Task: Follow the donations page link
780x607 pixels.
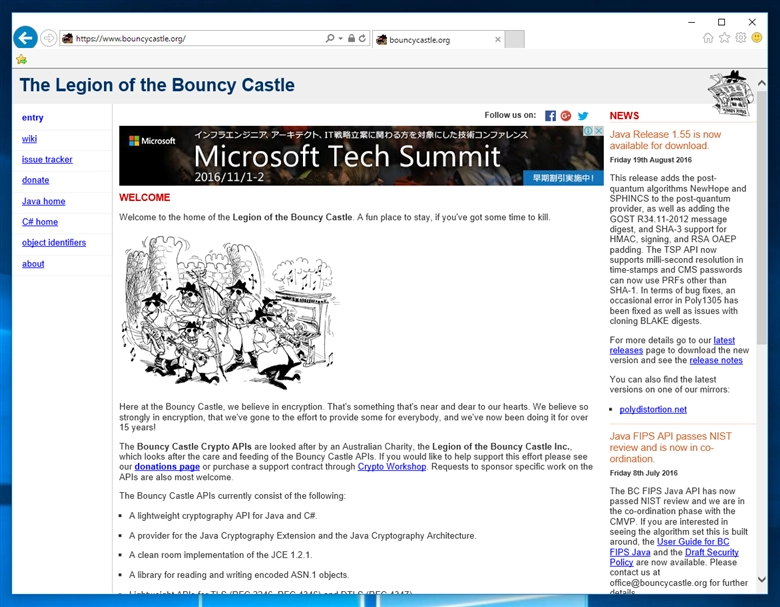Action: [x=167, y=467]
